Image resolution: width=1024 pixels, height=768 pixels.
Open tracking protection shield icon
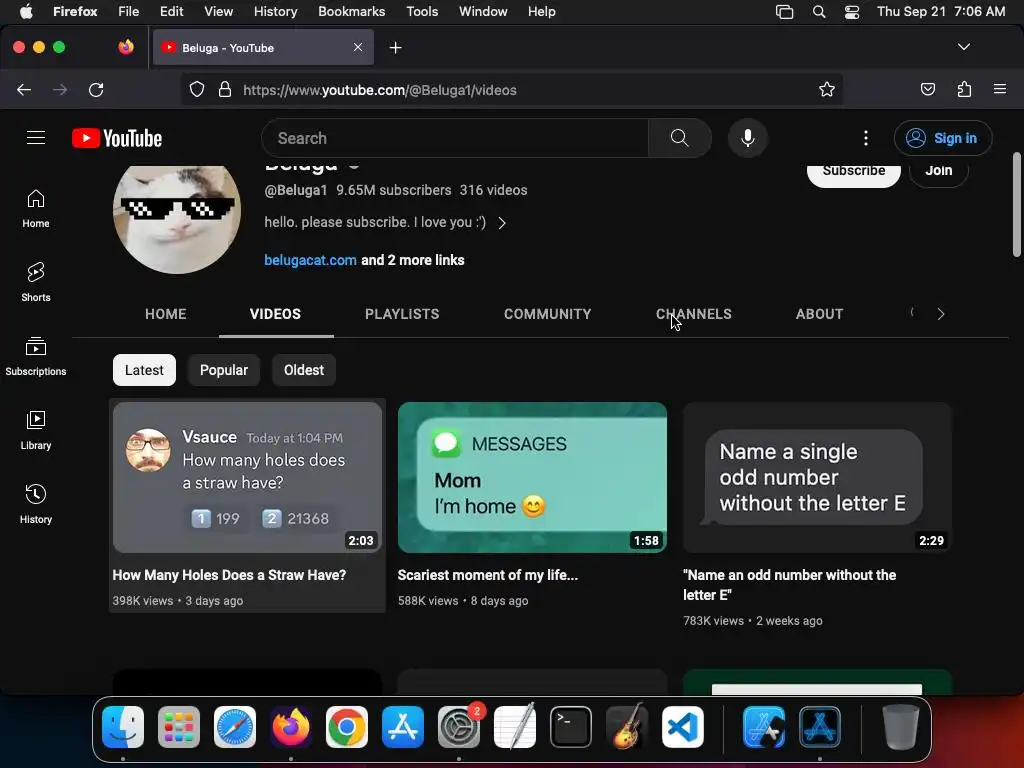pos(197,89)
